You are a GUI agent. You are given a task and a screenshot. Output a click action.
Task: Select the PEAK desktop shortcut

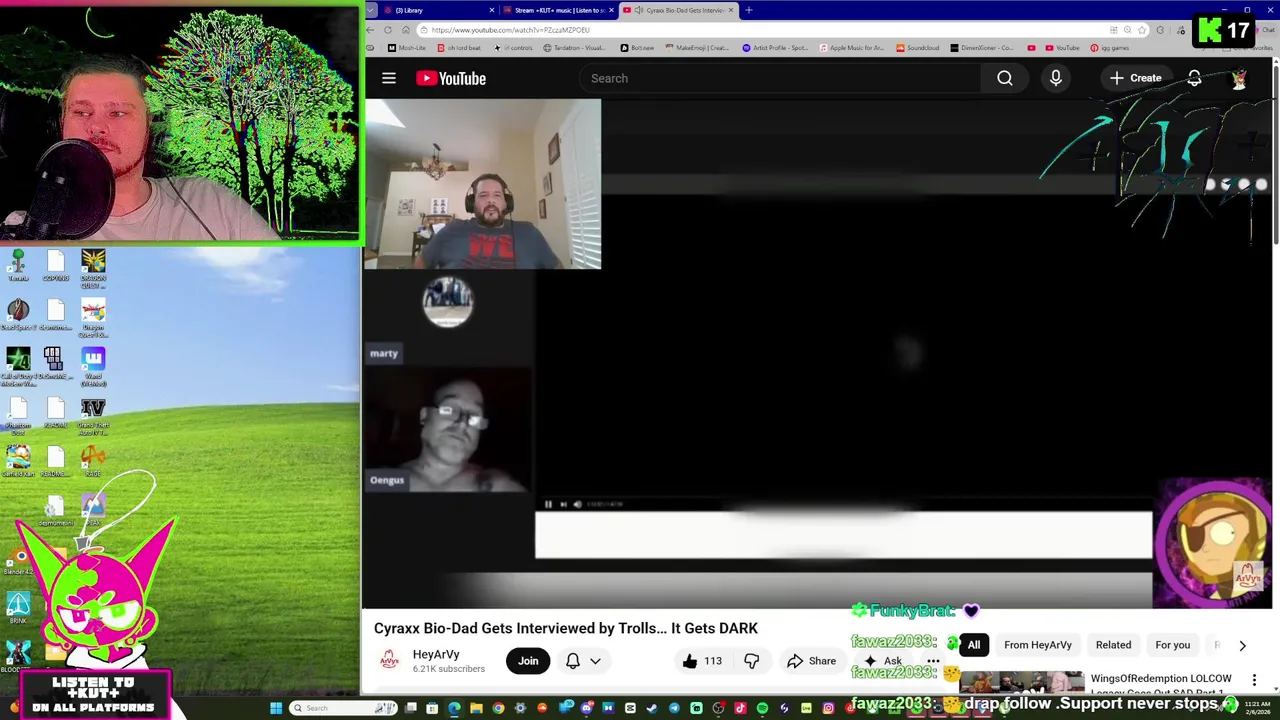93,510
